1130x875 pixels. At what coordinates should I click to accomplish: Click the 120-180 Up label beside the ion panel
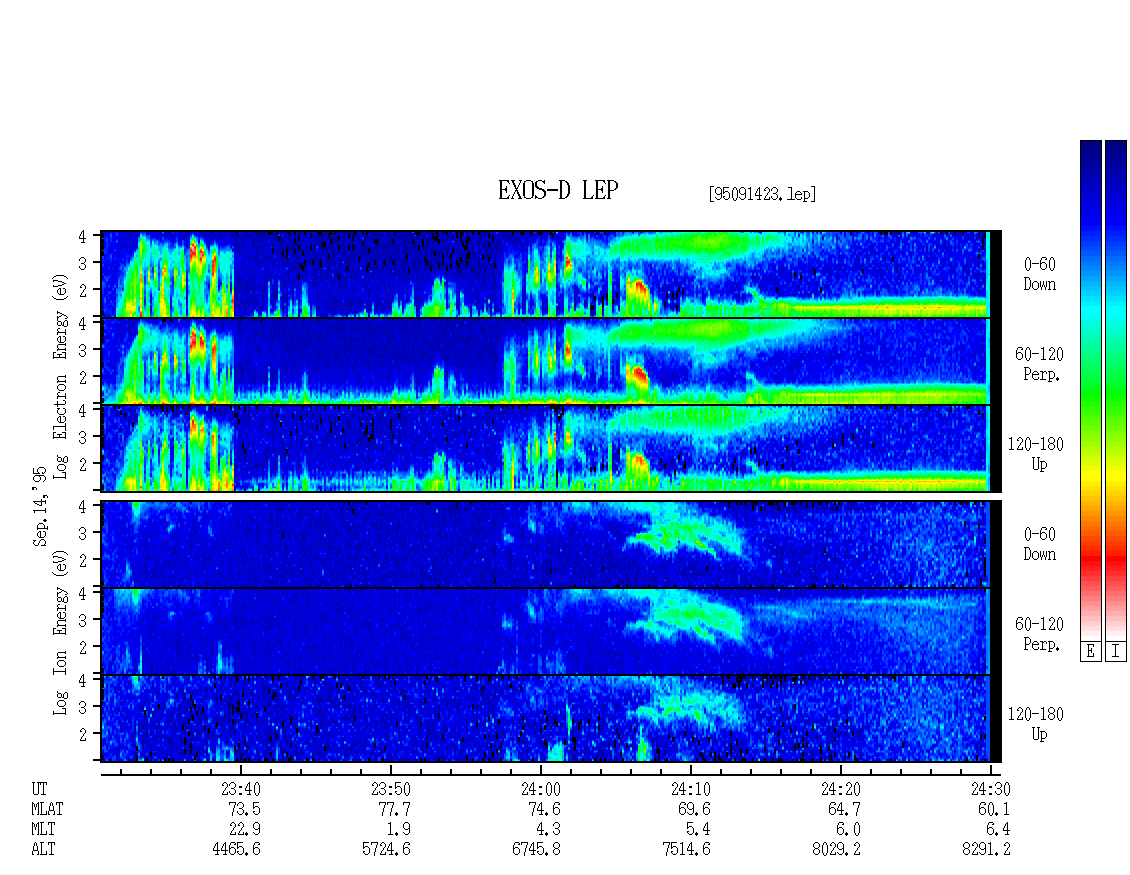pos(1036,724)
